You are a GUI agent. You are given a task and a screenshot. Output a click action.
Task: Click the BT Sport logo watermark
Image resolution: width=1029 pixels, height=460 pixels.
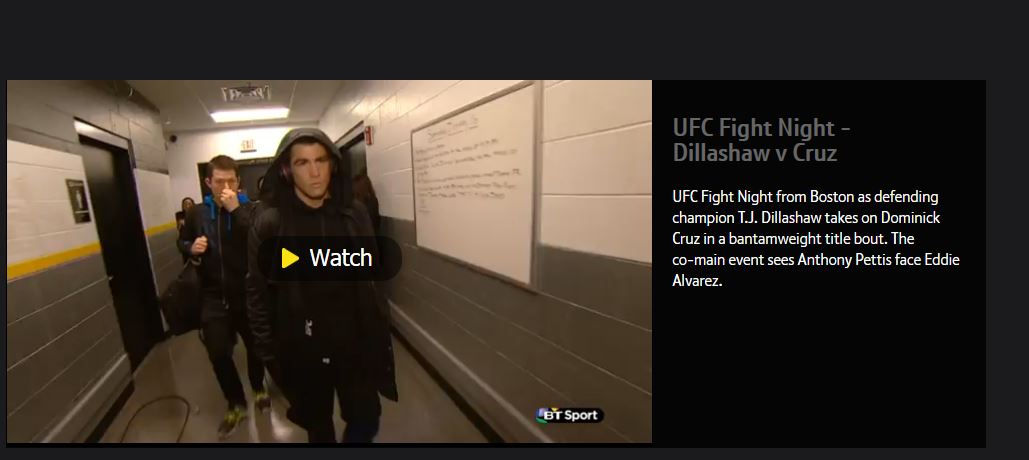coord(569,415)
